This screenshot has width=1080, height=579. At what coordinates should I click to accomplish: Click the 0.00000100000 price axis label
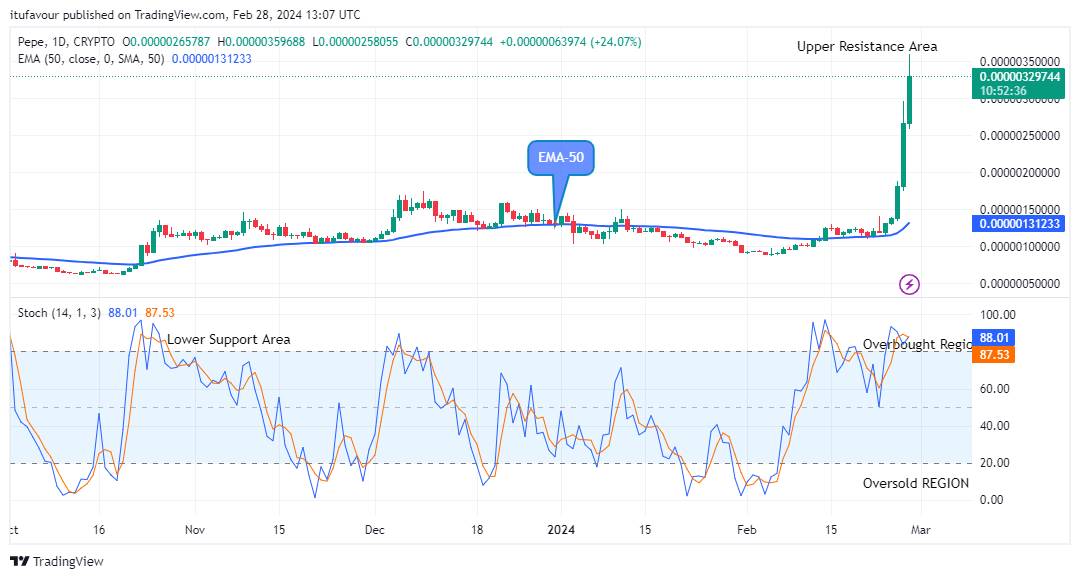(x=1019, y=246)
